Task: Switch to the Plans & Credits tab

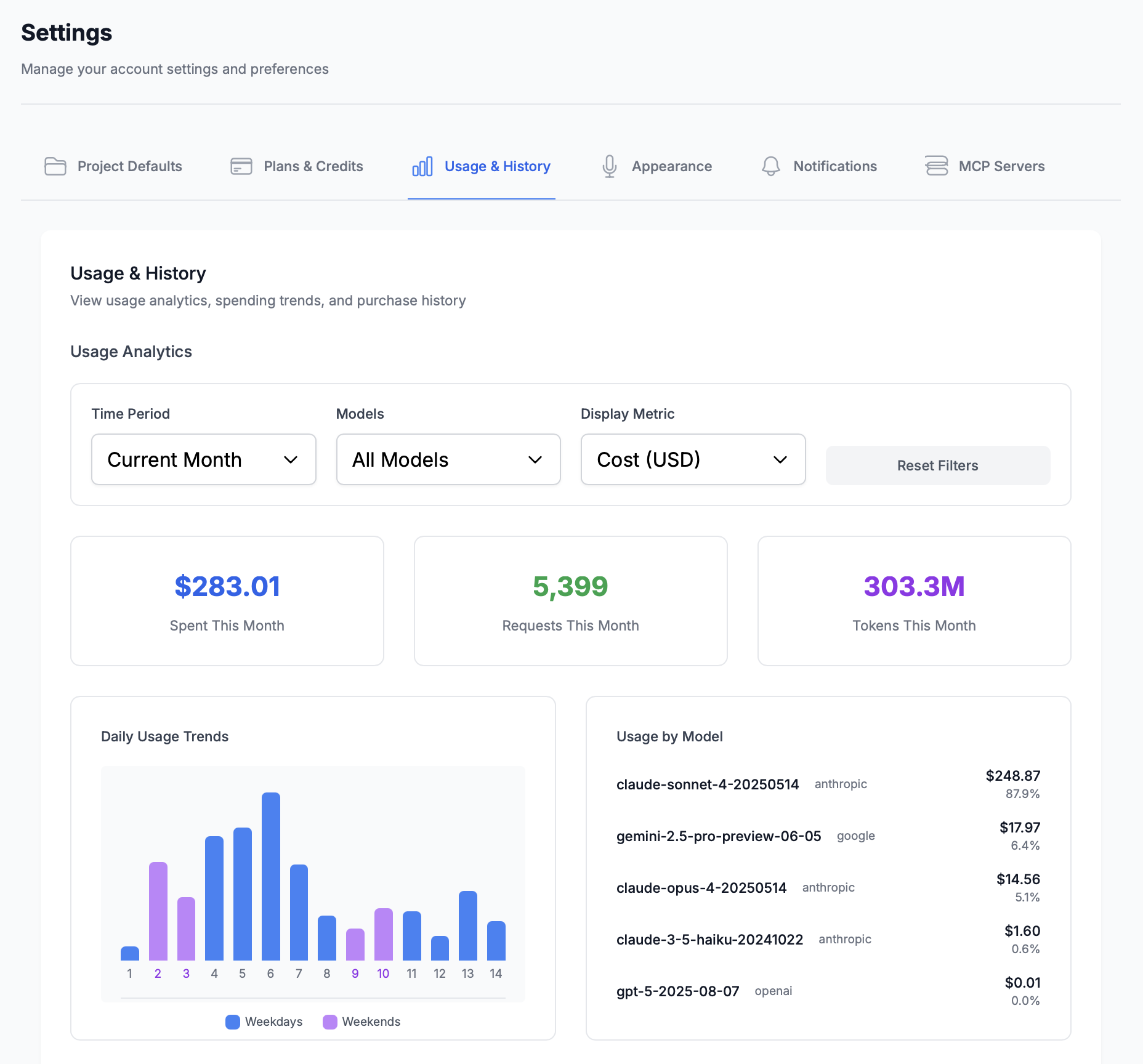Action: click(x=313, y=166)
